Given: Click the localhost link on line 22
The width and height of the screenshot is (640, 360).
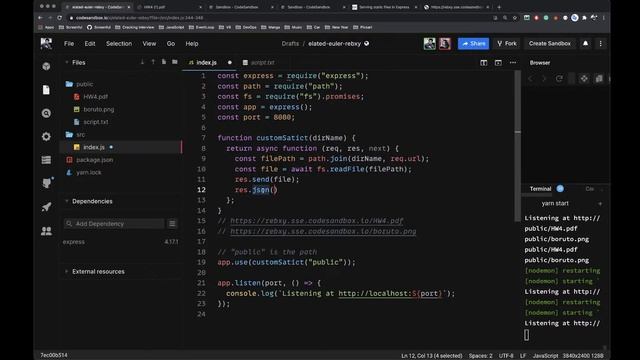Looking at the screenshot, I should pyautogui.click(x=391, y=293).
